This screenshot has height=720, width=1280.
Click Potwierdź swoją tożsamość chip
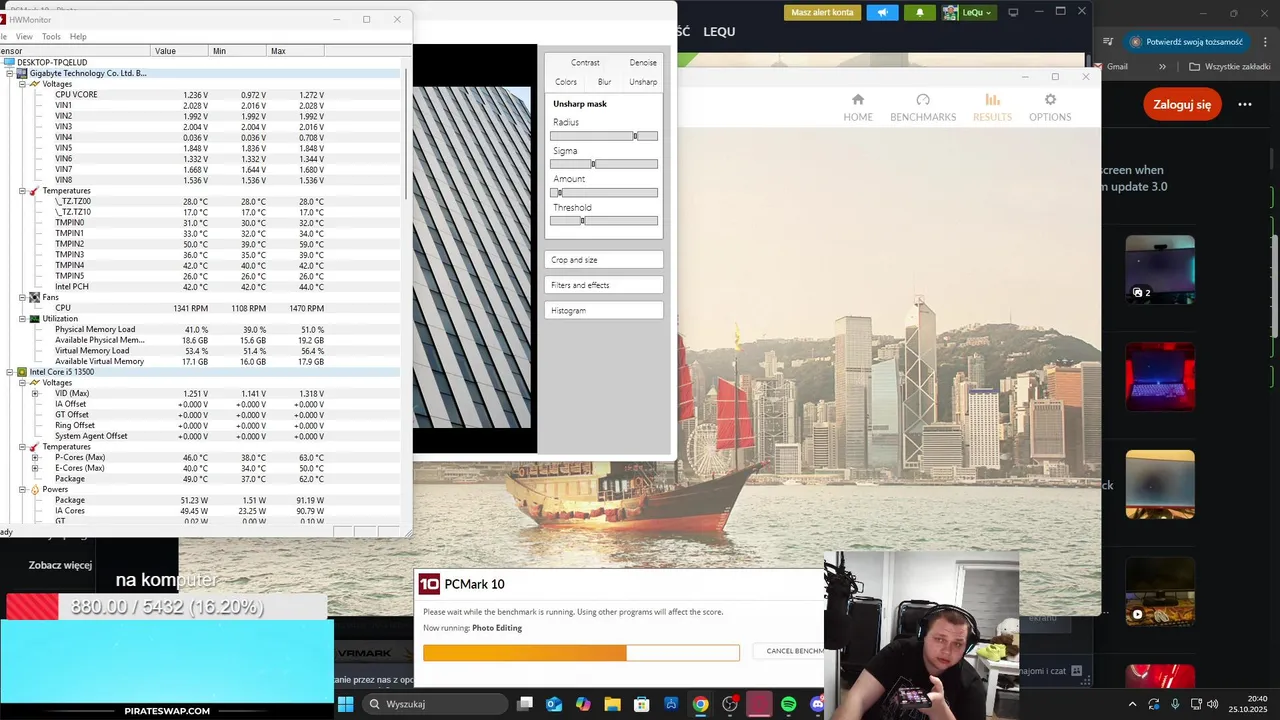[1187, 42]
